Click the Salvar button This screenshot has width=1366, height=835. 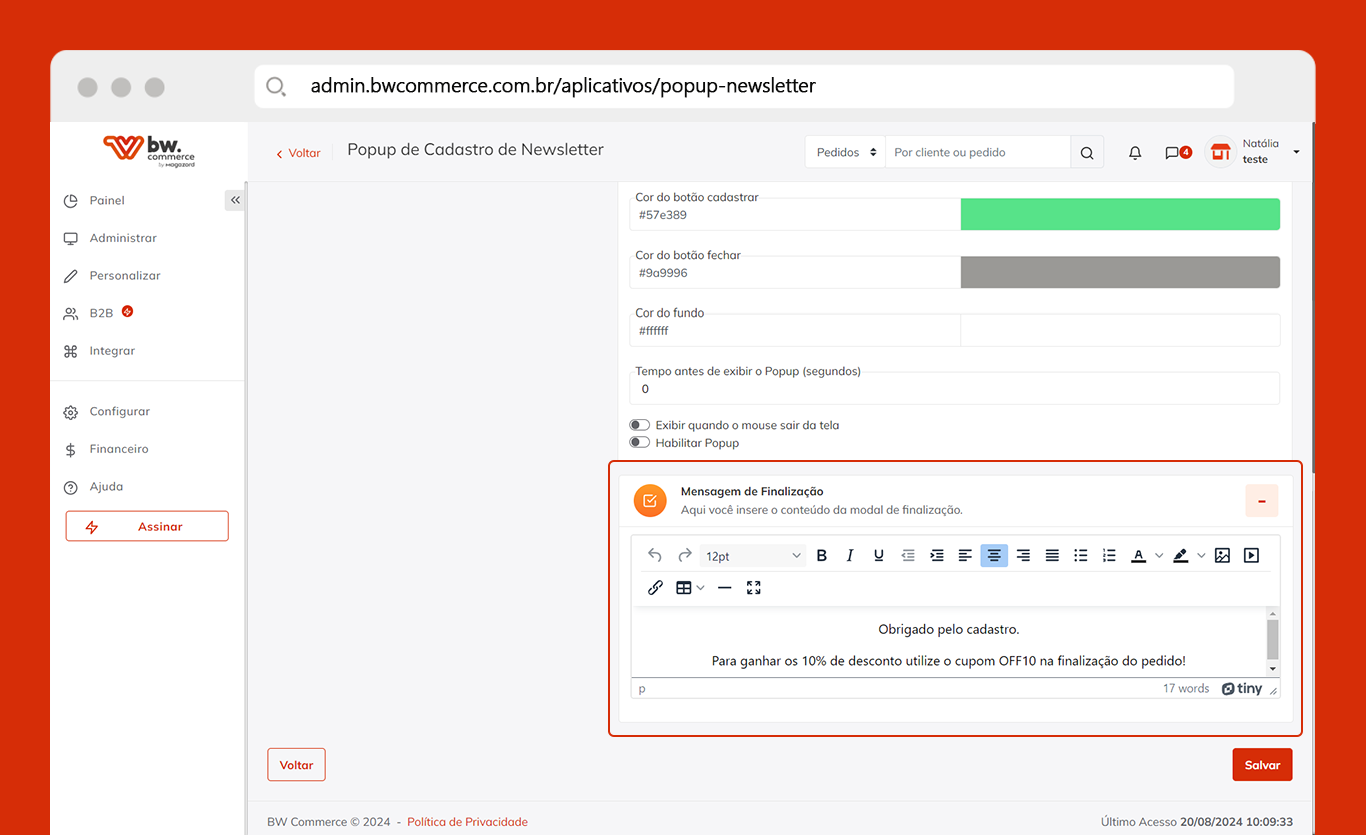1262,765
